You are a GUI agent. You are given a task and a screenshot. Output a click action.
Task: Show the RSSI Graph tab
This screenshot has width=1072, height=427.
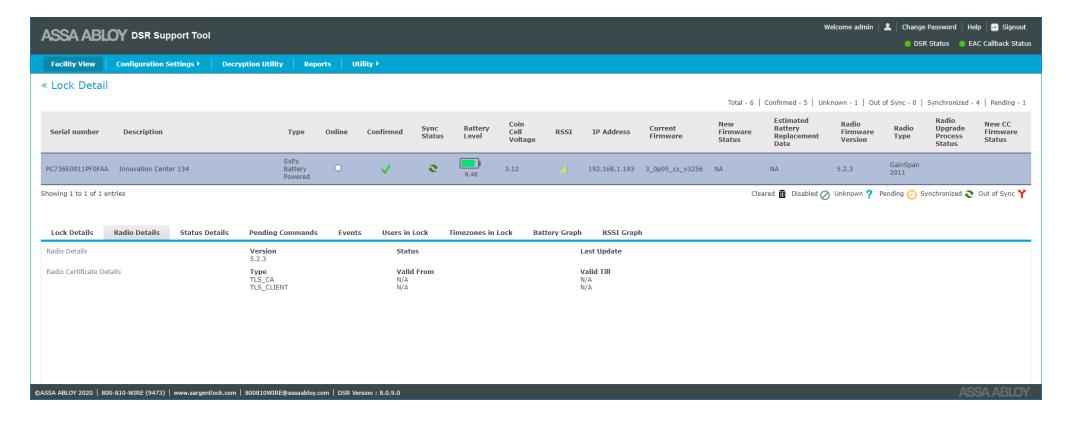(x=621, y=233)
